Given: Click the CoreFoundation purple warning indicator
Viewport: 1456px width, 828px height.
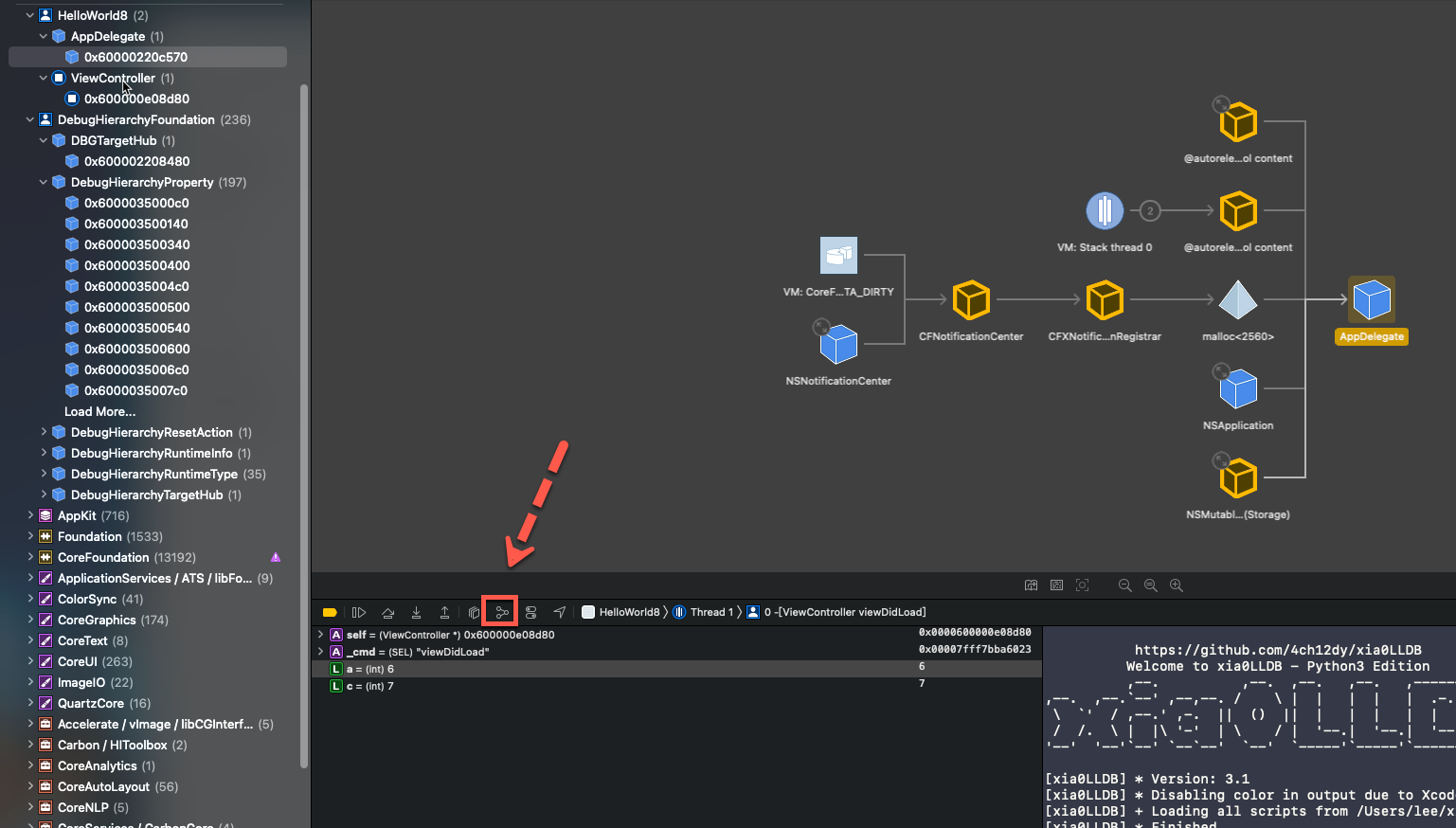Looking at the screenshot, I should tap(276, 557).
